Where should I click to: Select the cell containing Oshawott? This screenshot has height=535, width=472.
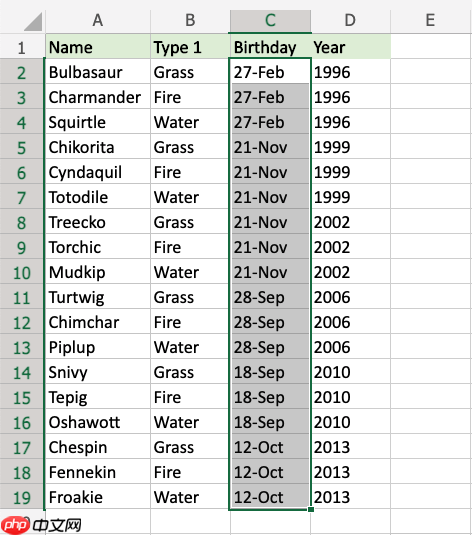98,422
